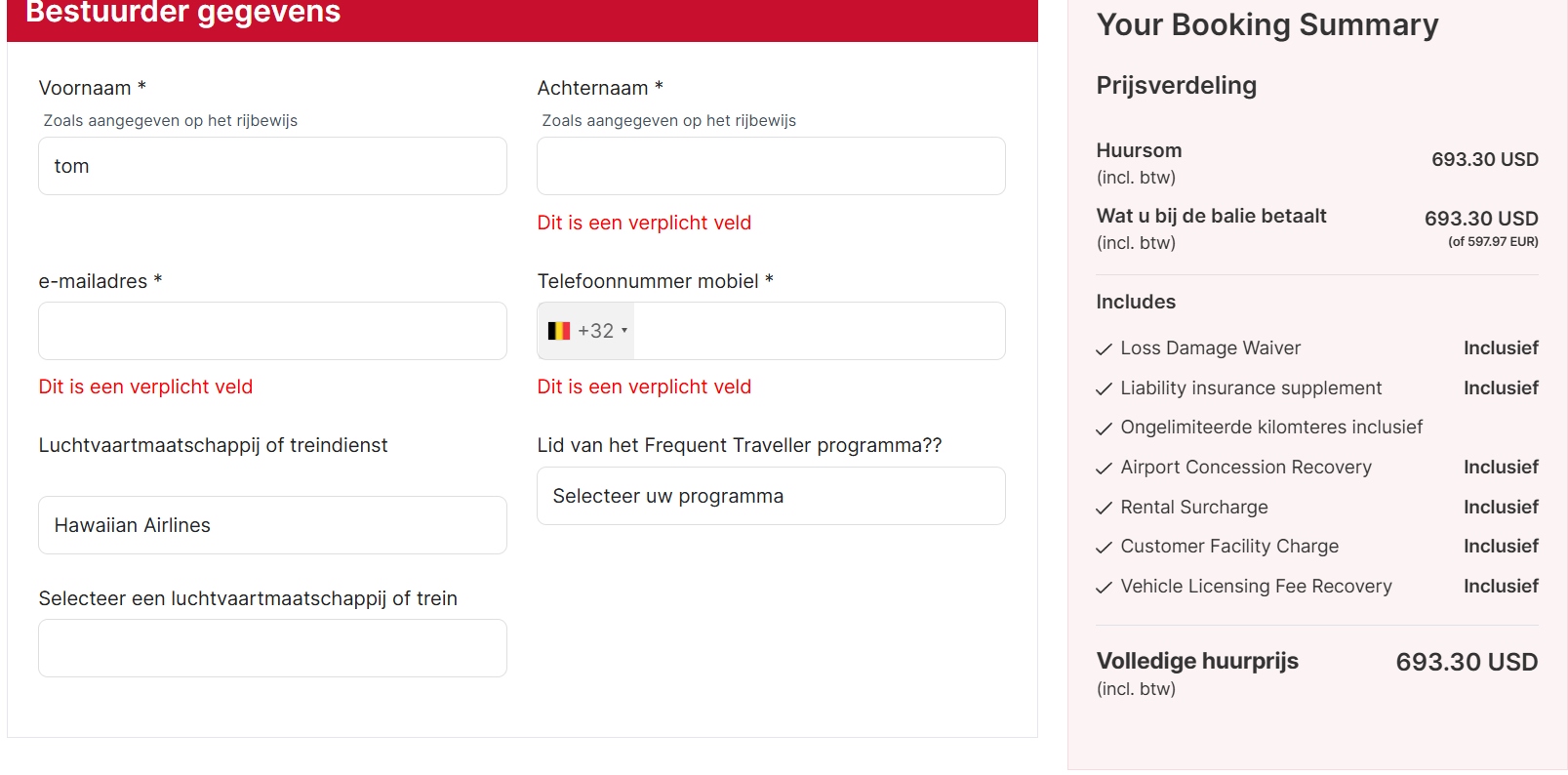This screenshot has width=1568, height=775.
Task: Open the Selecteer uw programma dropdown
Action: click(x=770, y=496)
